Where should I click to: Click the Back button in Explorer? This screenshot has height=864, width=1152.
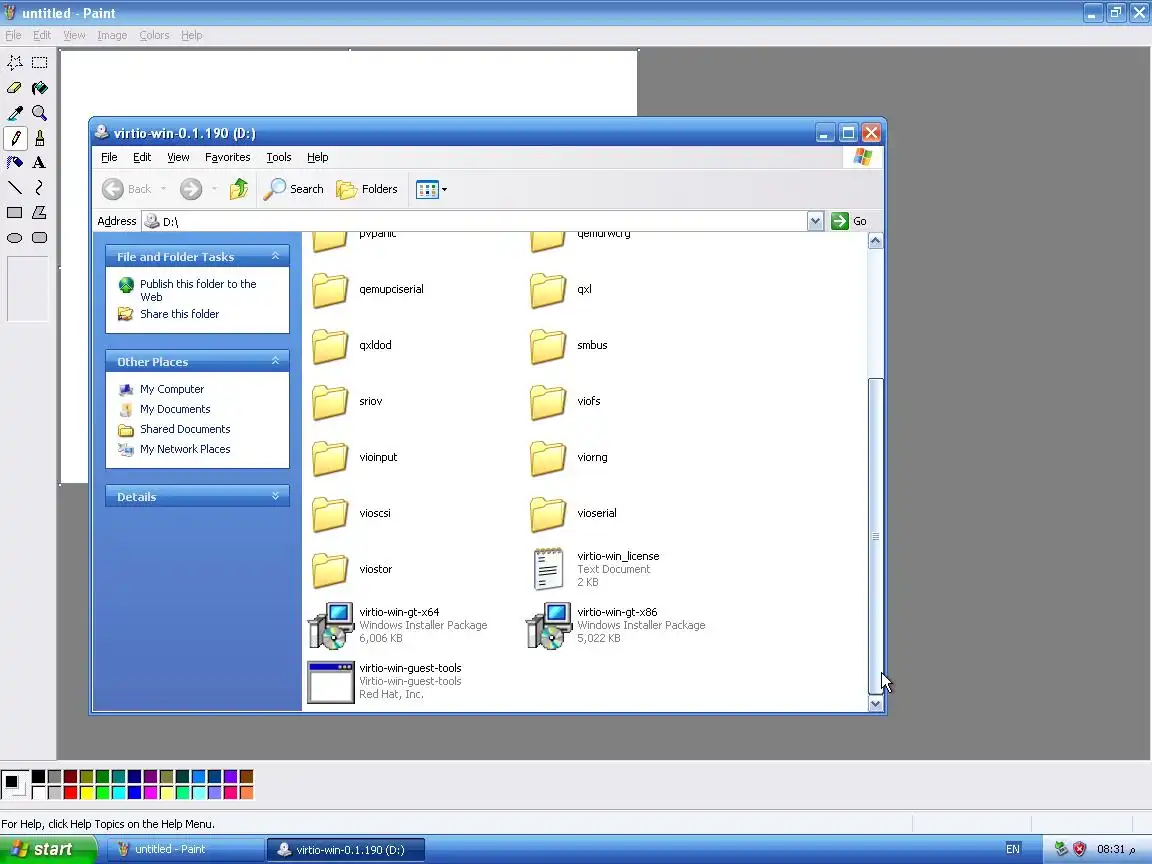(126, 189)
